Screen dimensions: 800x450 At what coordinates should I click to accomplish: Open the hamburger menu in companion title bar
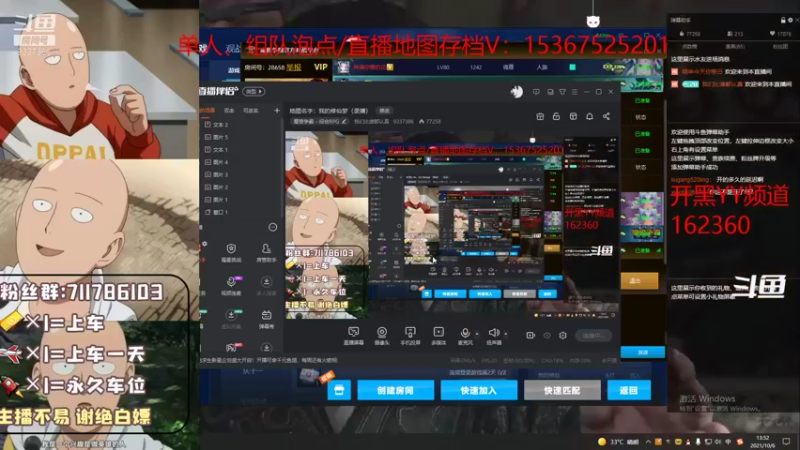574,92
